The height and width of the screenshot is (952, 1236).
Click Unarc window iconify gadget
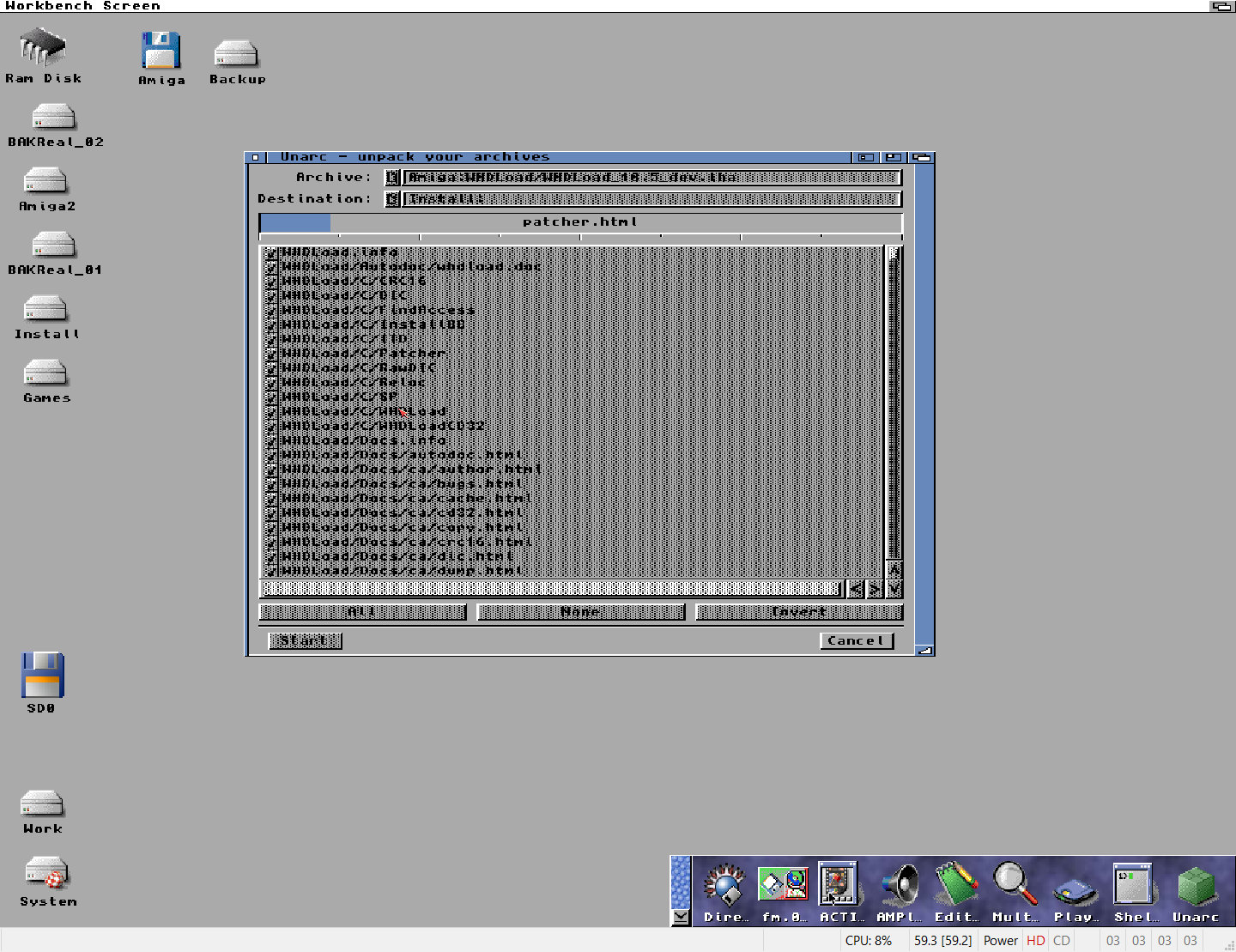[866, 157]
